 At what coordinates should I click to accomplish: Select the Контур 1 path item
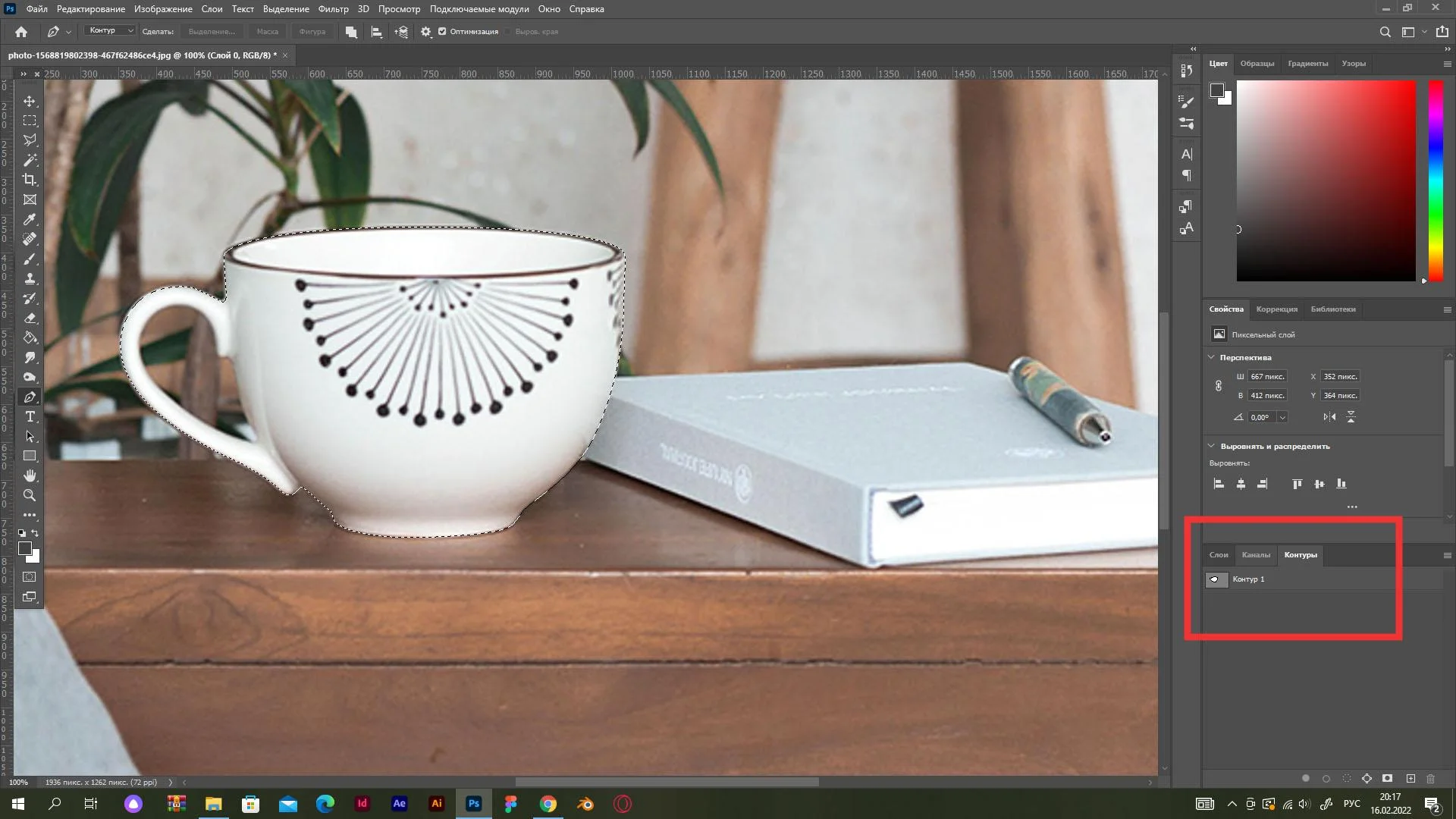tap(1248, 579)
